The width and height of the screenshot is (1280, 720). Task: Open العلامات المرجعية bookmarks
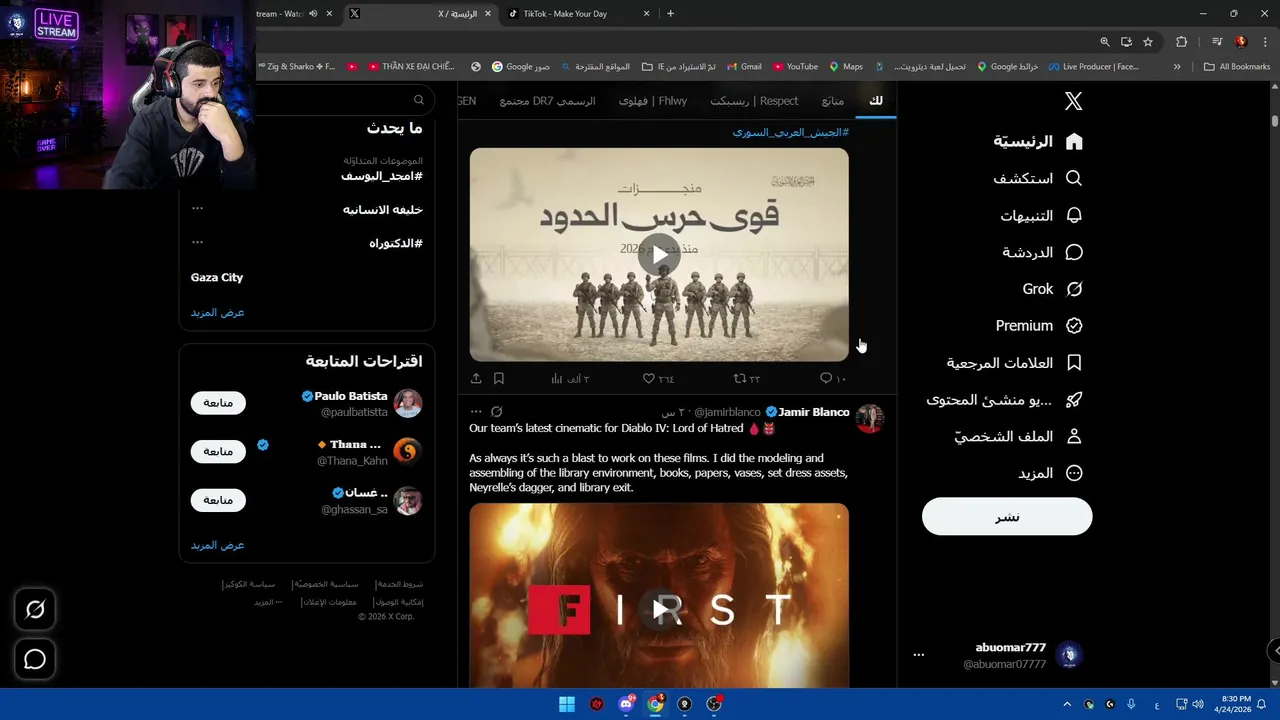click(1014, 363)
